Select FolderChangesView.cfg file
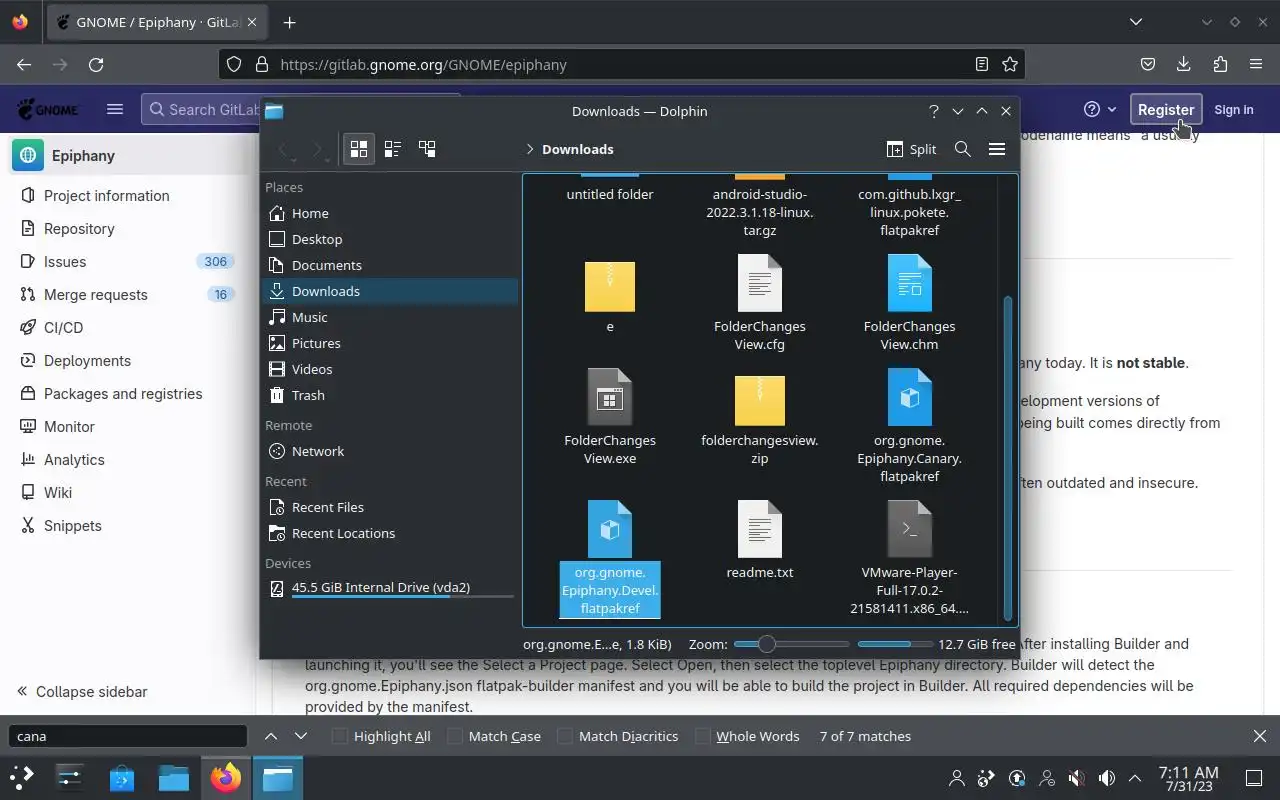The image size is (1280, 800). (x=760, y=303)
